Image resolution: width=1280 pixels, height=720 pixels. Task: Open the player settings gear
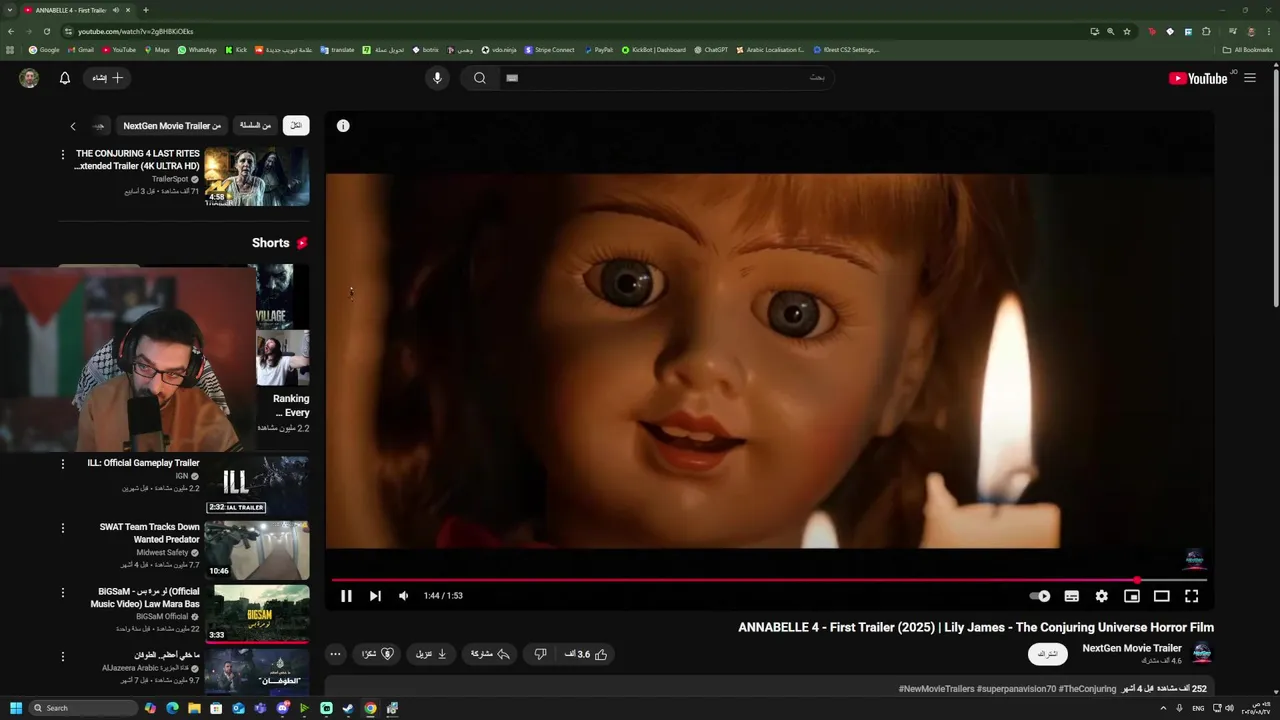point(1102,596)
